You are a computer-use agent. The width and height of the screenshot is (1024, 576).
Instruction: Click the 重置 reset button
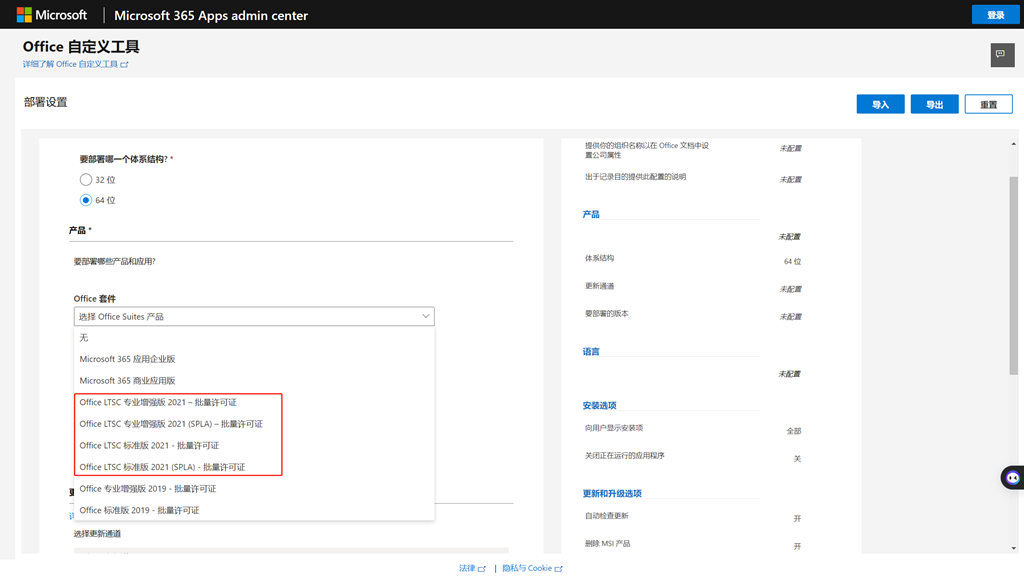click(x=989, y=104)
